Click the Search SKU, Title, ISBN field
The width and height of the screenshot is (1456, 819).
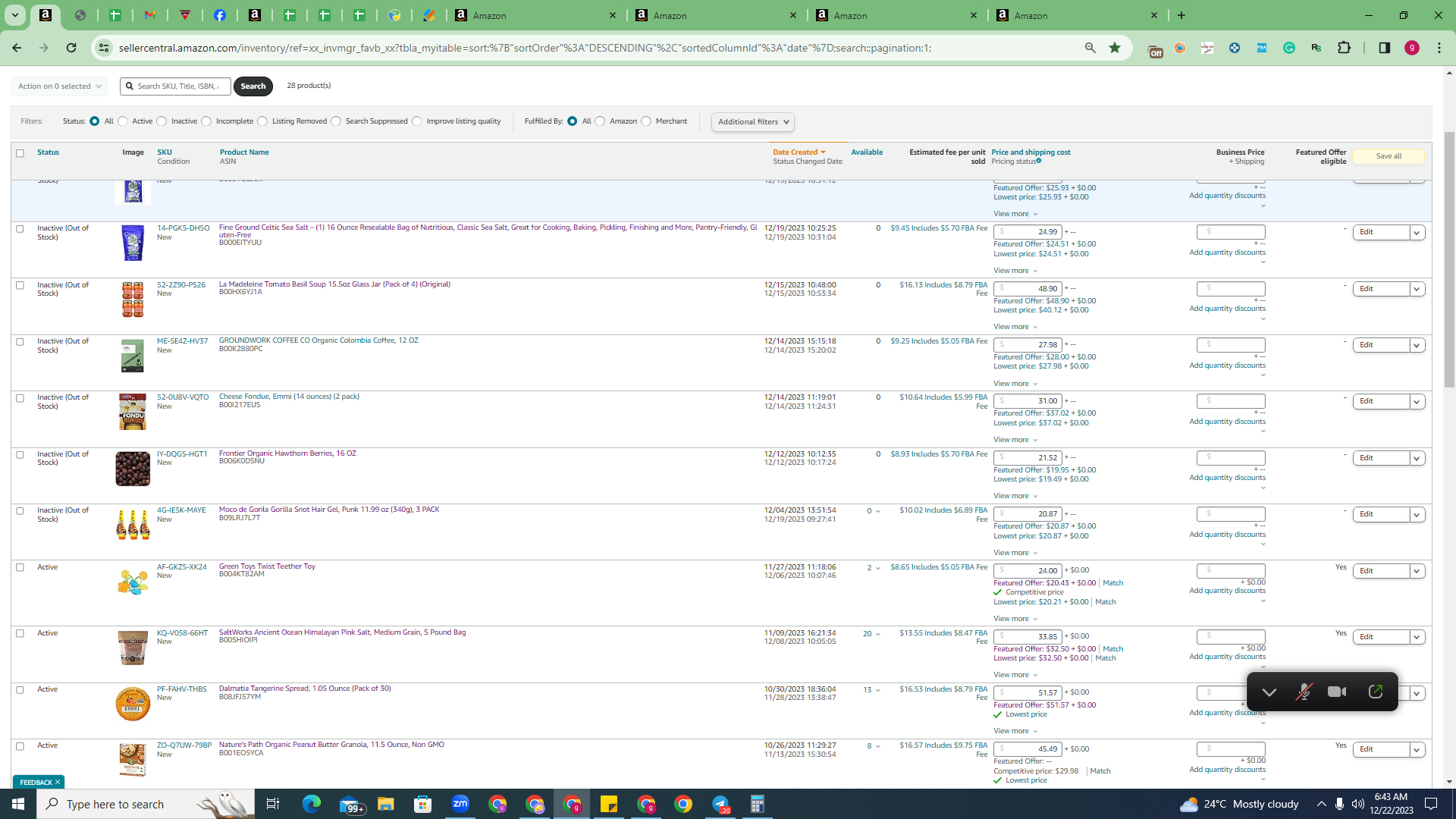tap(175, 86)
